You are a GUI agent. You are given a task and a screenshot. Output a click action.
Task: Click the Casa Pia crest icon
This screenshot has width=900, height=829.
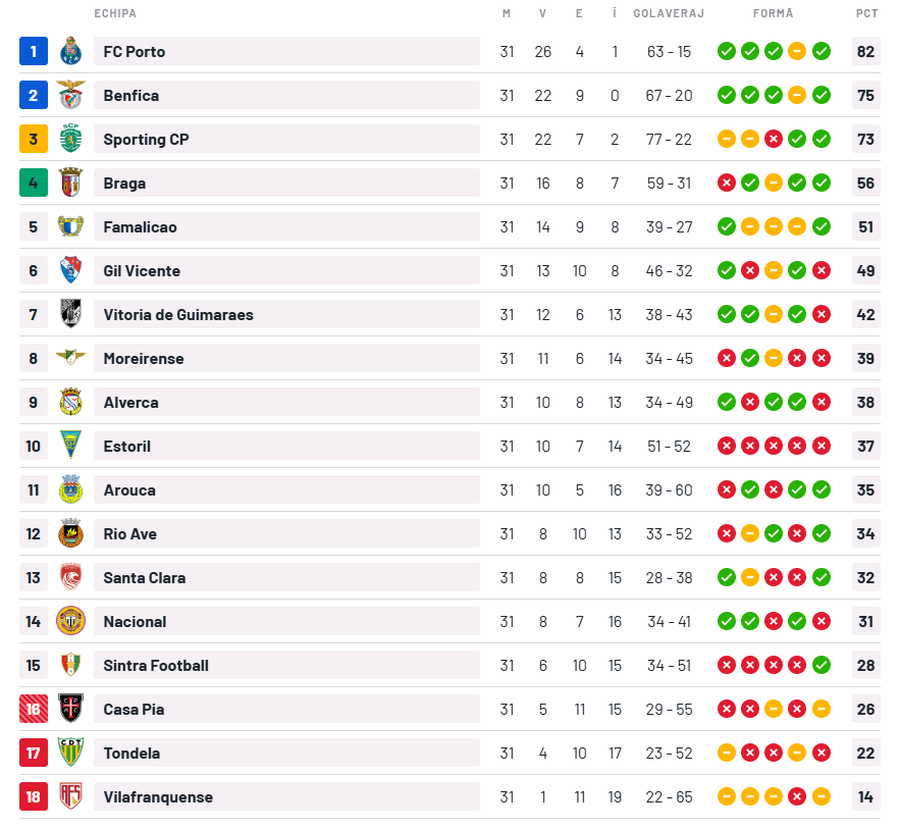pyautogui.click(x=70, y=709)
